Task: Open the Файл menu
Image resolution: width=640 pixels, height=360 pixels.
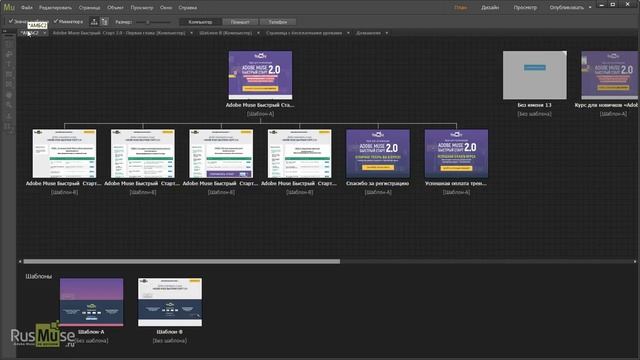Action: point(27,7)
